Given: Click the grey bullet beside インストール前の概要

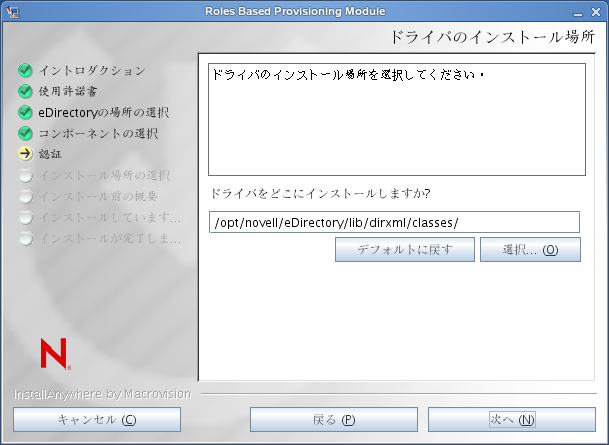Looking at the screenshot, I should (x=26, y=196).
